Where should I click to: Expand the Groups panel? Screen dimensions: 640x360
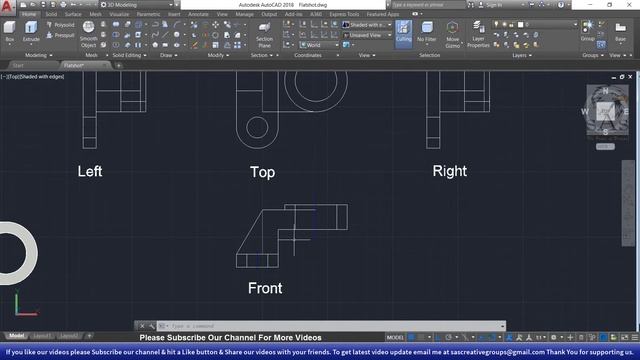tap(593, 55)
